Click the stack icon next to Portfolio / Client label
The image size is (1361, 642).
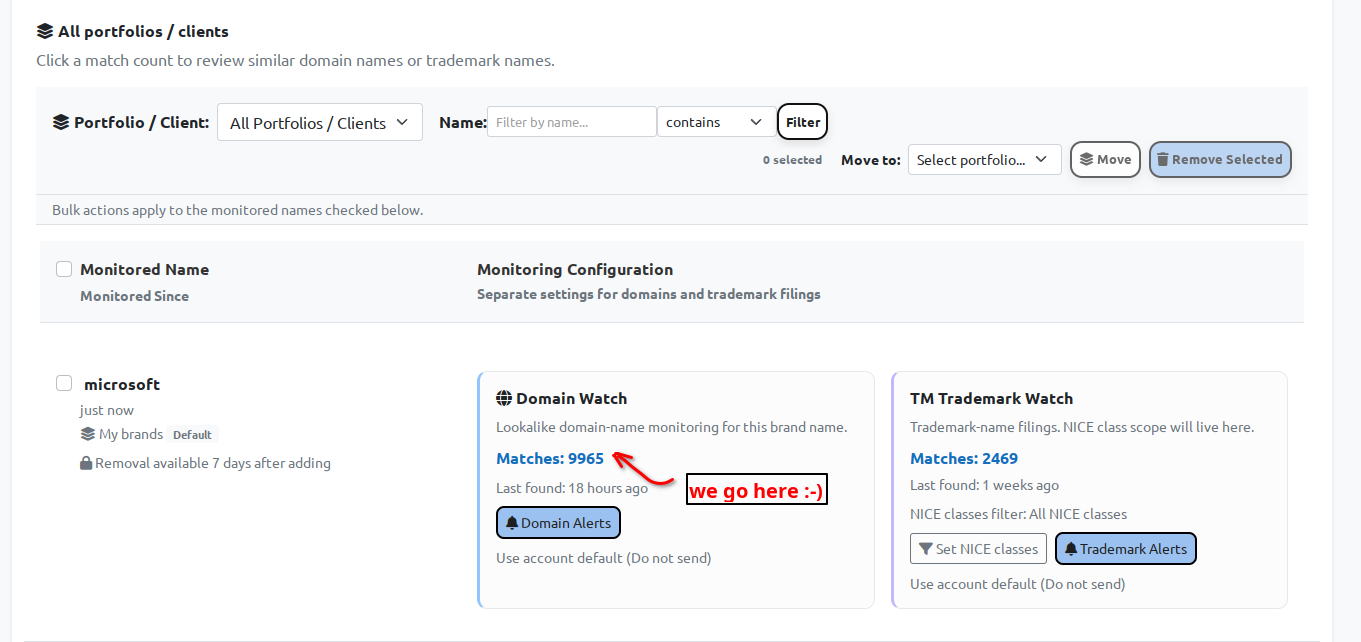(61, 122)
